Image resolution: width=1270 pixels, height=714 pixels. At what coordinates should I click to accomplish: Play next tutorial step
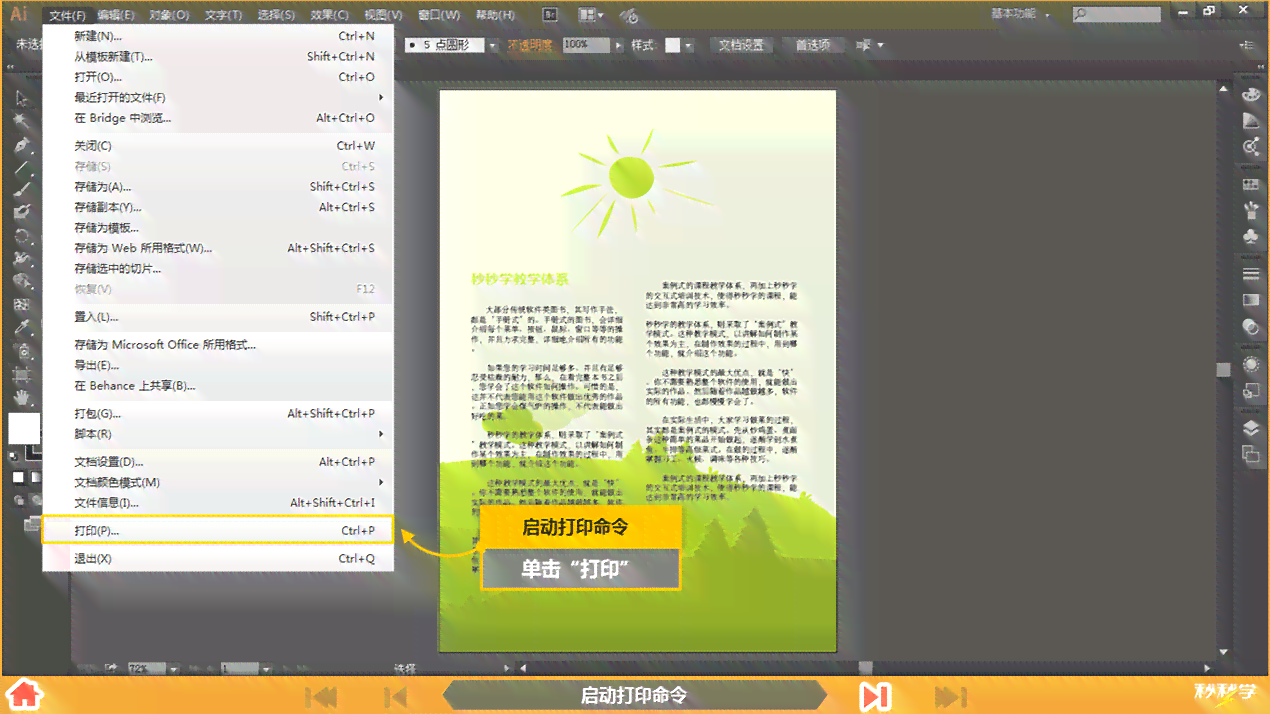tap(875, 695)
